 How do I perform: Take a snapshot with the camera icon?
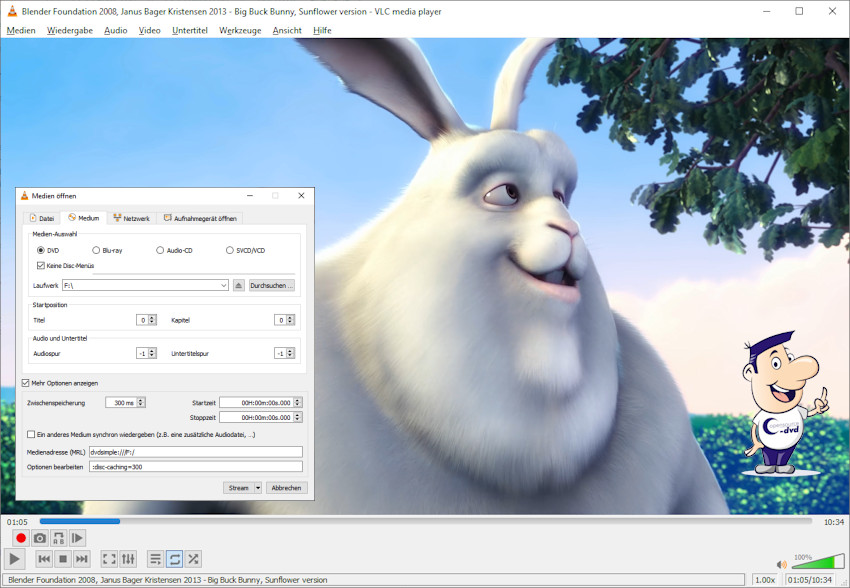point(40,538)
